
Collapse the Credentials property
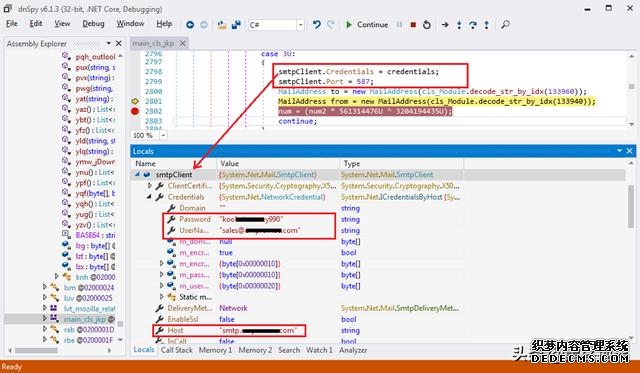[149, 197]
